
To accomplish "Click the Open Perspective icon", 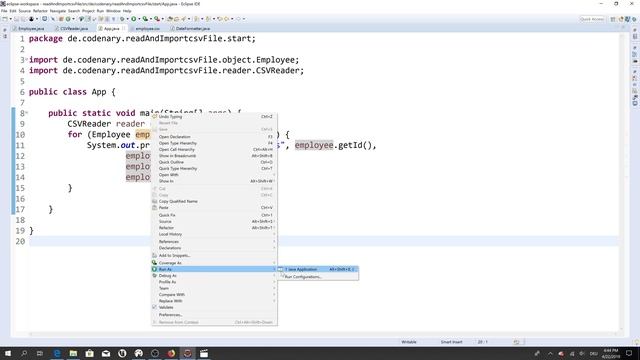I will (x=613, y=19).
